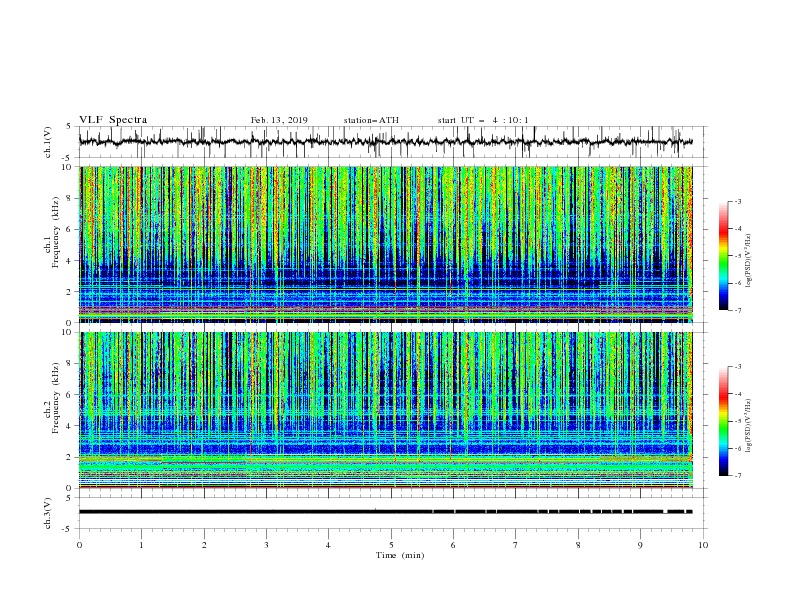Click the time axis tick label '10'

(x=703, y=545)
